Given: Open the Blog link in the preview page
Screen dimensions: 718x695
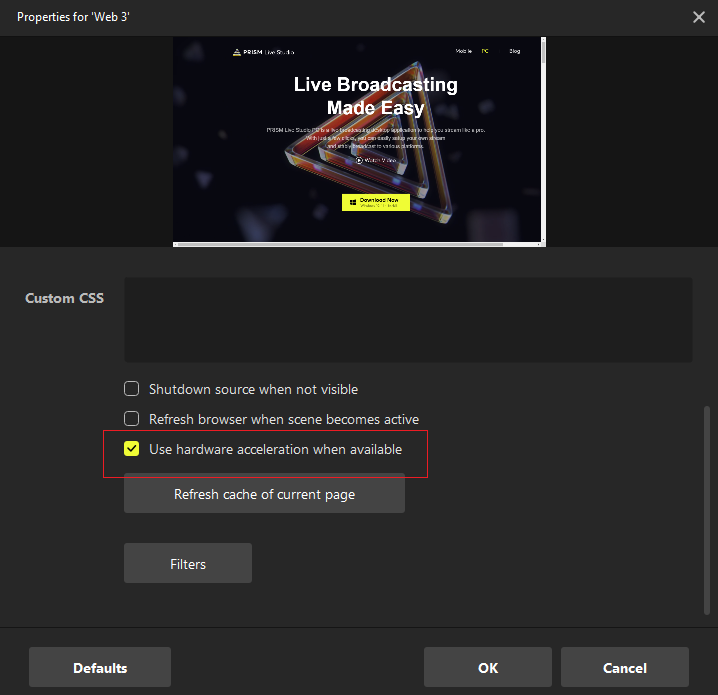Looking at the screenshot, I should click(514, 50).
